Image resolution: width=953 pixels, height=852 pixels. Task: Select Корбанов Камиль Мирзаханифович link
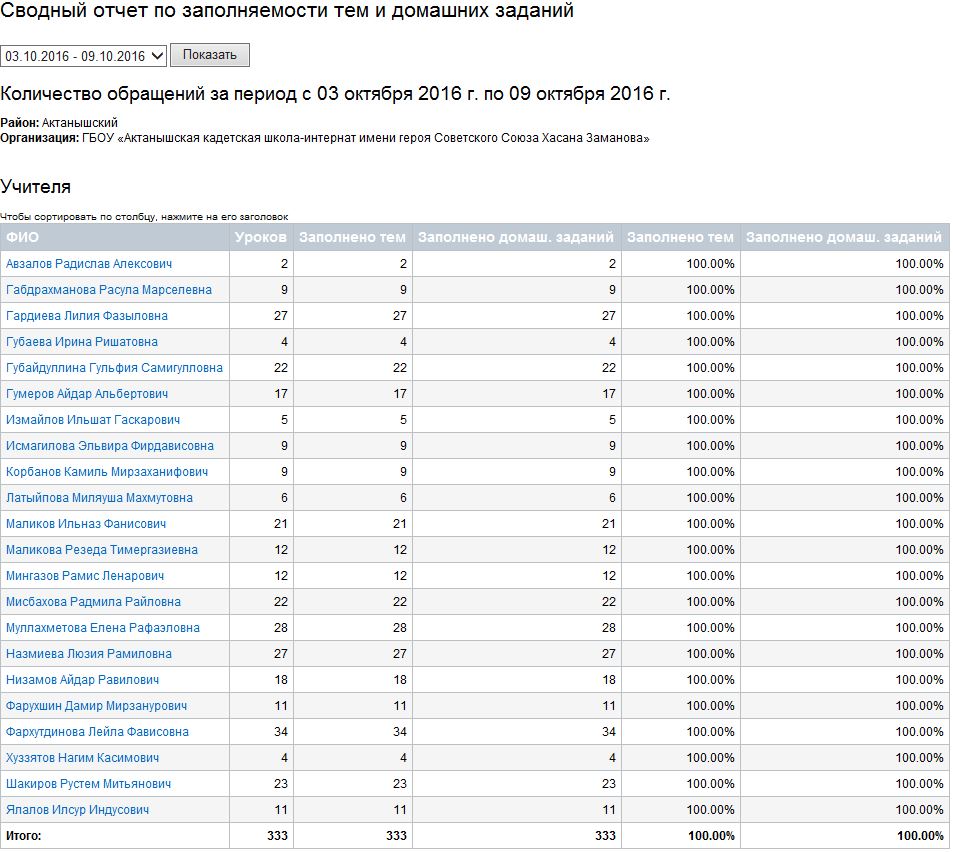[107, 472]
